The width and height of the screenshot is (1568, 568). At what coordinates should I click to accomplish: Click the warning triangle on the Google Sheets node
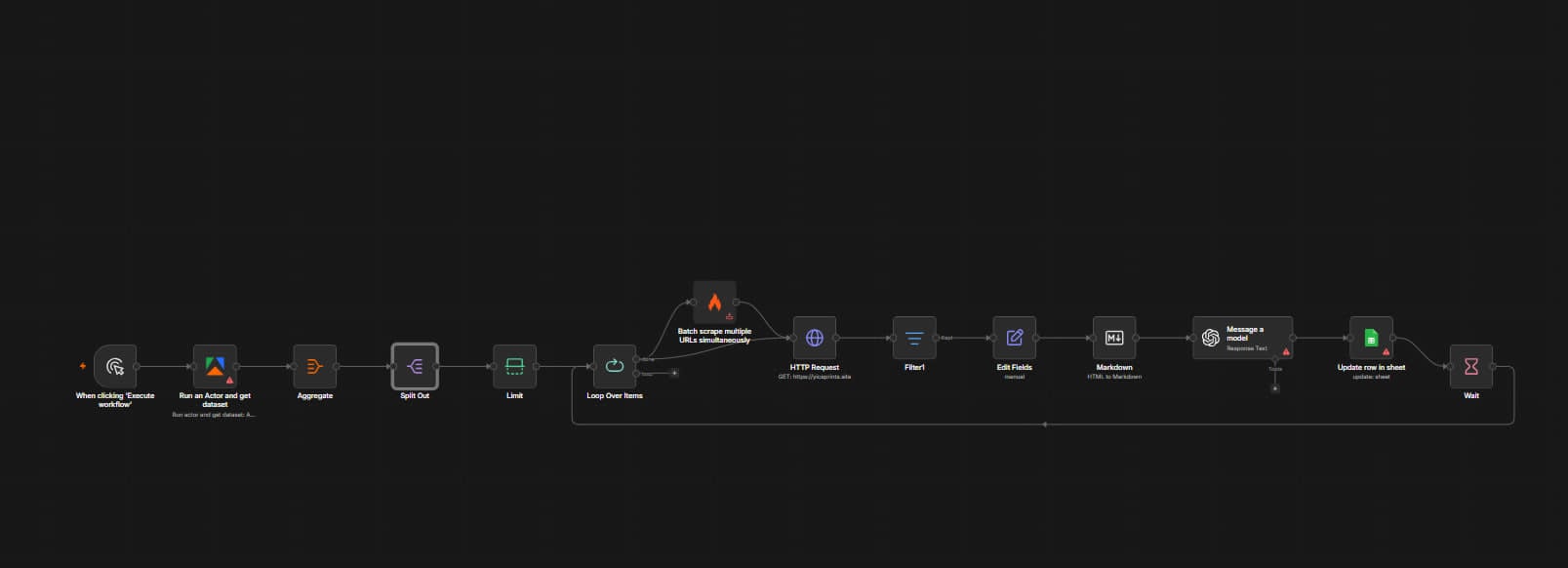point(1386,351)
